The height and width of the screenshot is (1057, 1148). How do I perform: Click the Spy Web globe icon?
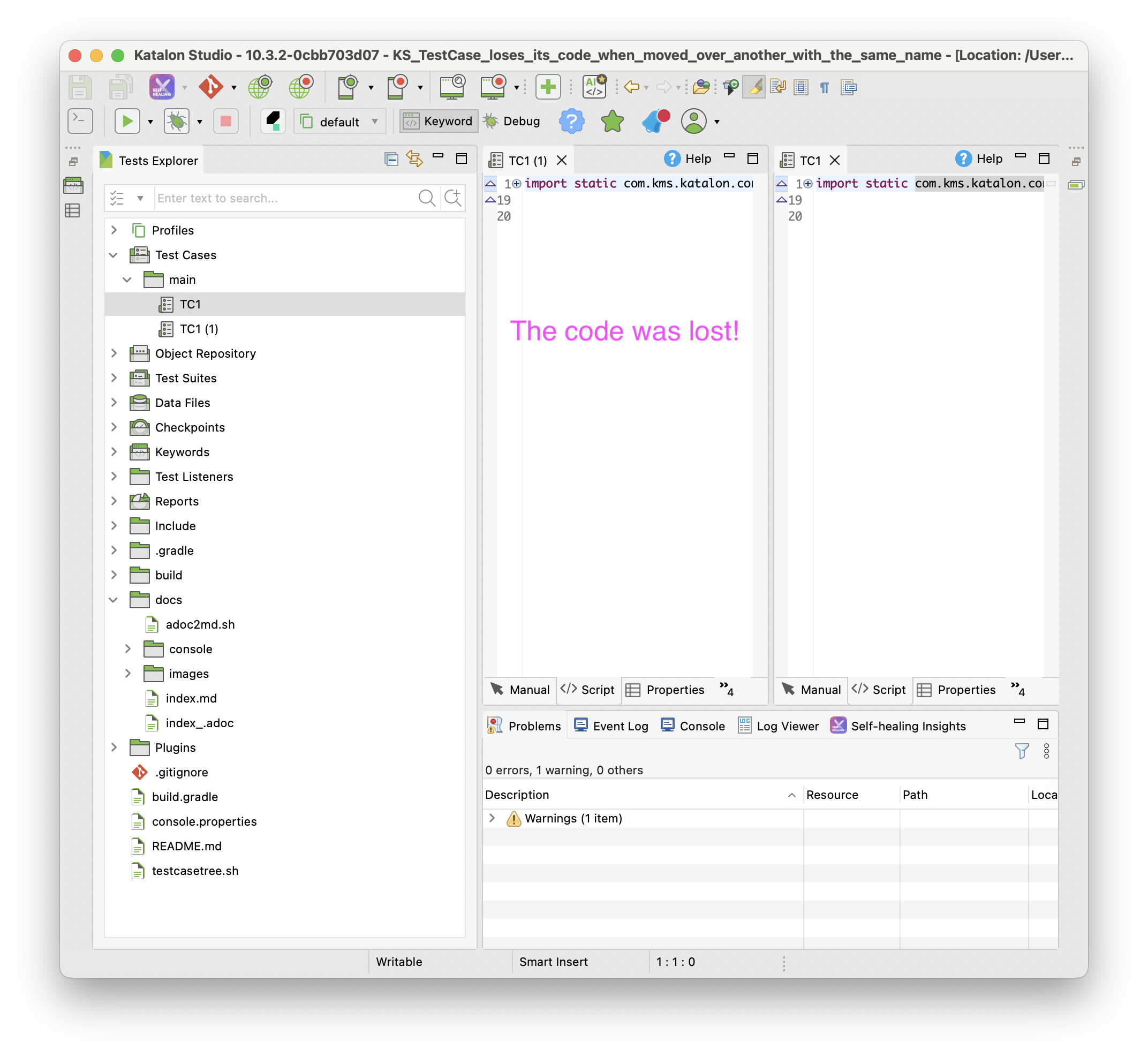pyautogui.click(x=260, y=87)
